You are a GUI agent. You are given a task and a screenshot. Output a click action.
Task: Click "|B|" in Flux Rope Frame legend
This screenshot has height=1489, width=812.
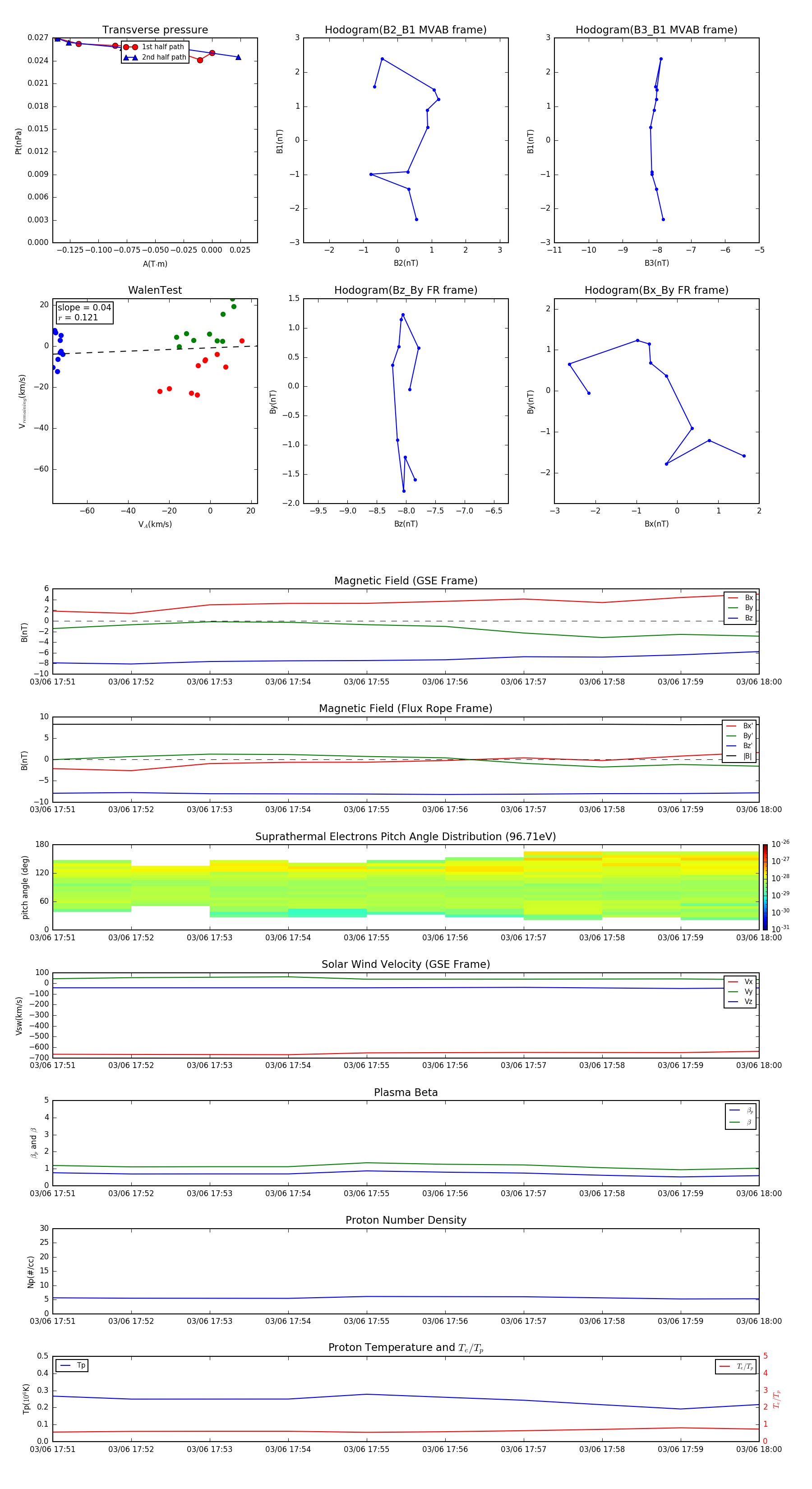point(748,756)
